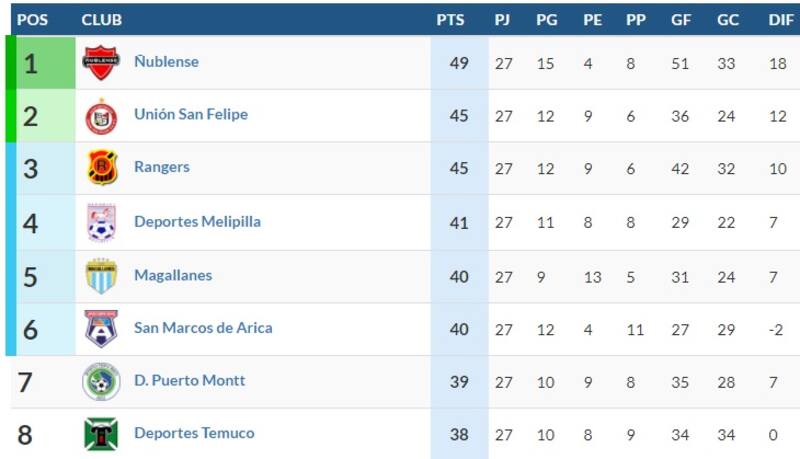Click the GF column header
800x459 pixels.
tap(681, 19)
